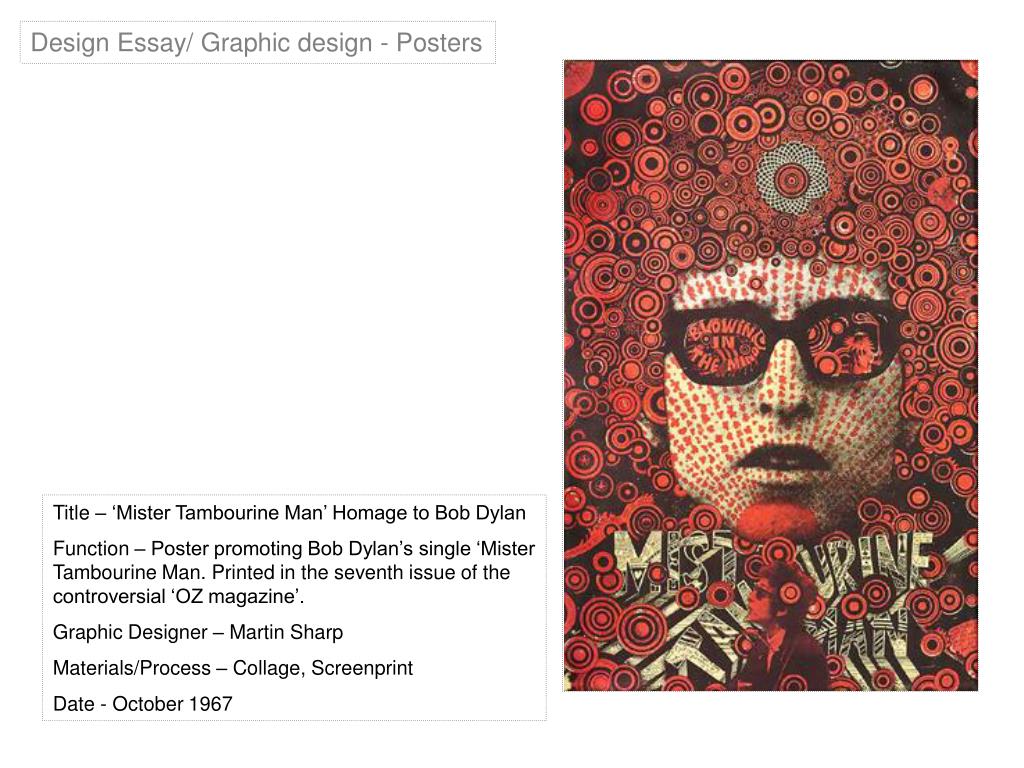Click the 'Function – Poster promoting' paragraph
Screen dimensions: 1024x768
[x=294, y=572]
